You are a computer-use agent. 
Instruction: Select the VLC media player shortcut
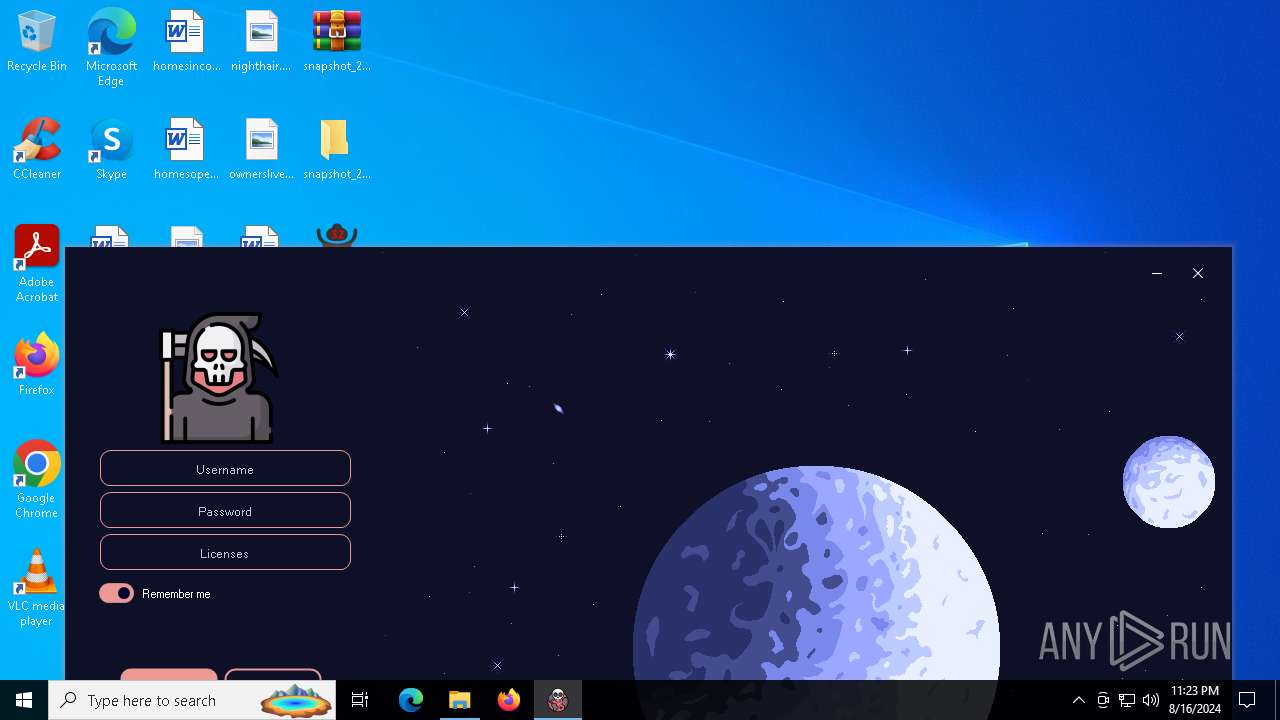pyautogui.click(x=37, y=588)
